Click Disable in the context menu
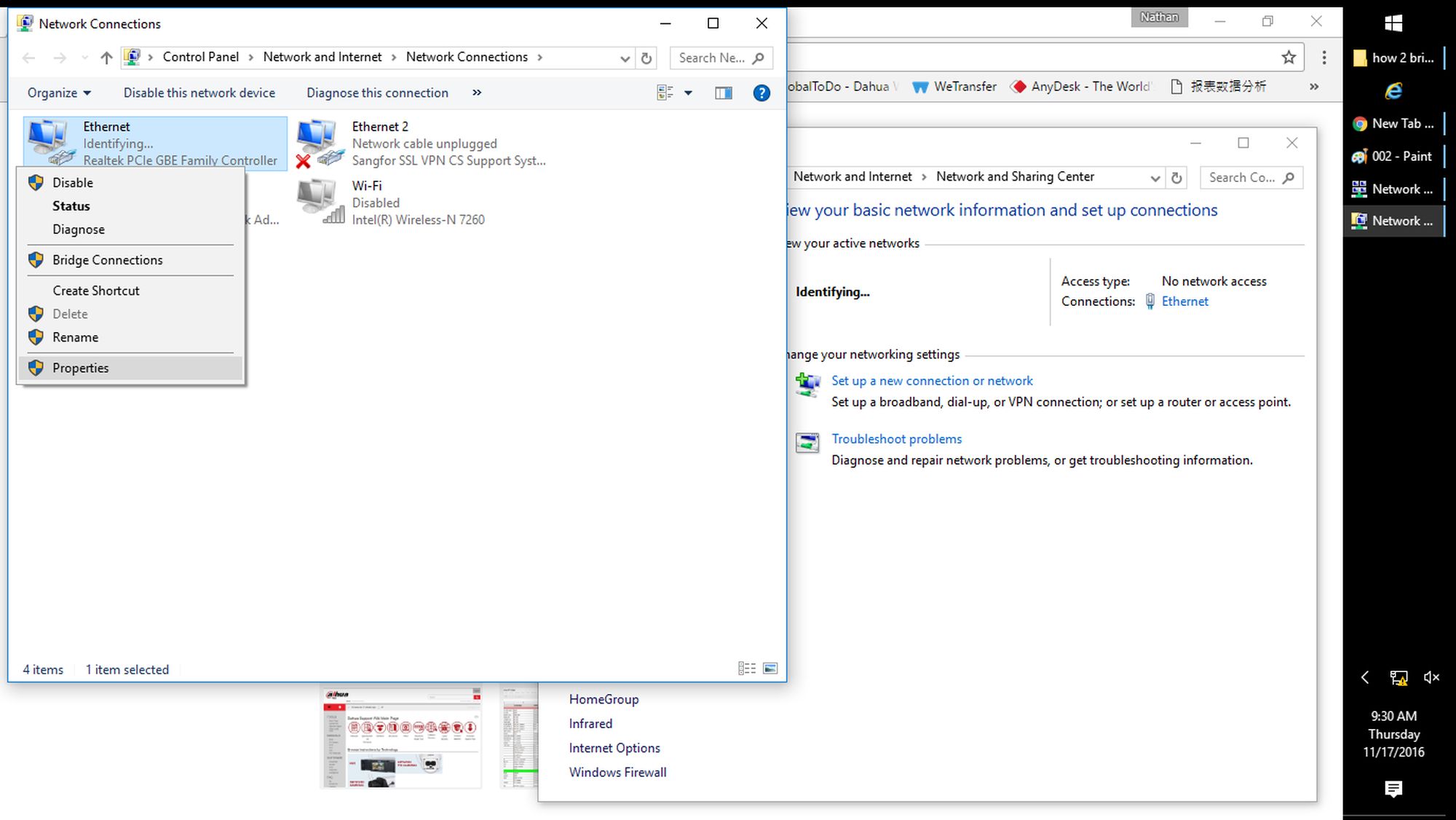Image resolution: width=1456 pixels, height=820 pixels. (72, 183)
